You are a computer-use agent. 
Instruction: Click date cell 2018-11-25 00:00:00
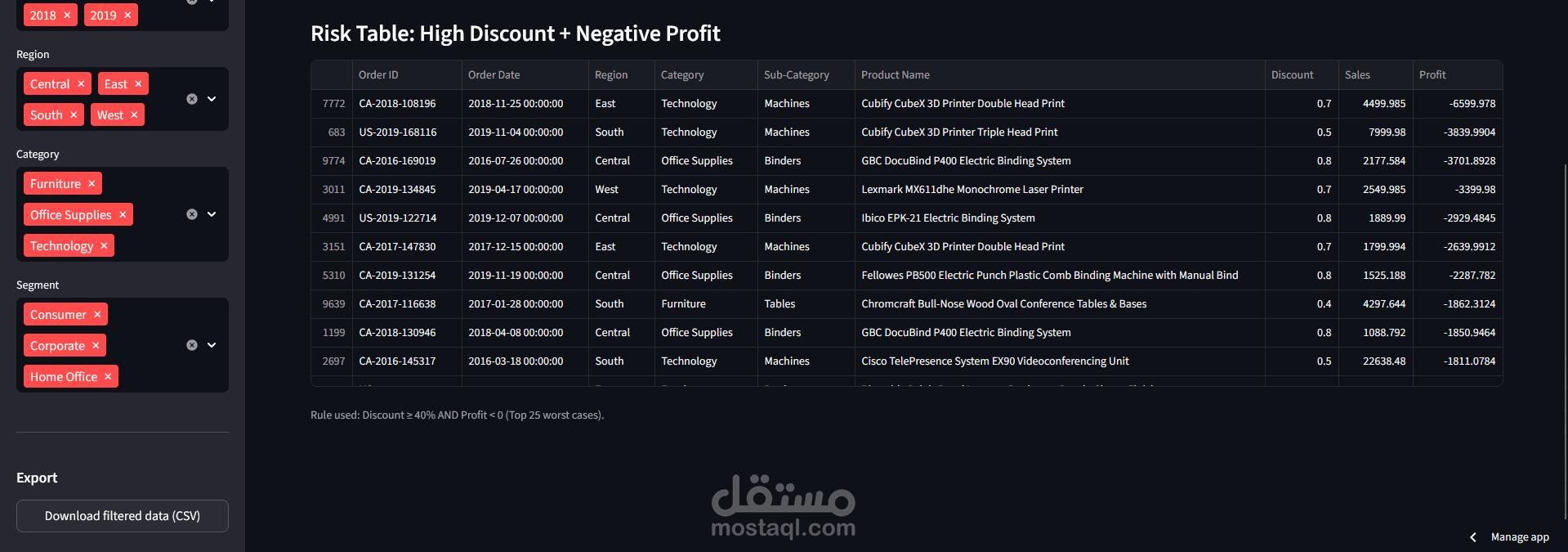[525, 104]
